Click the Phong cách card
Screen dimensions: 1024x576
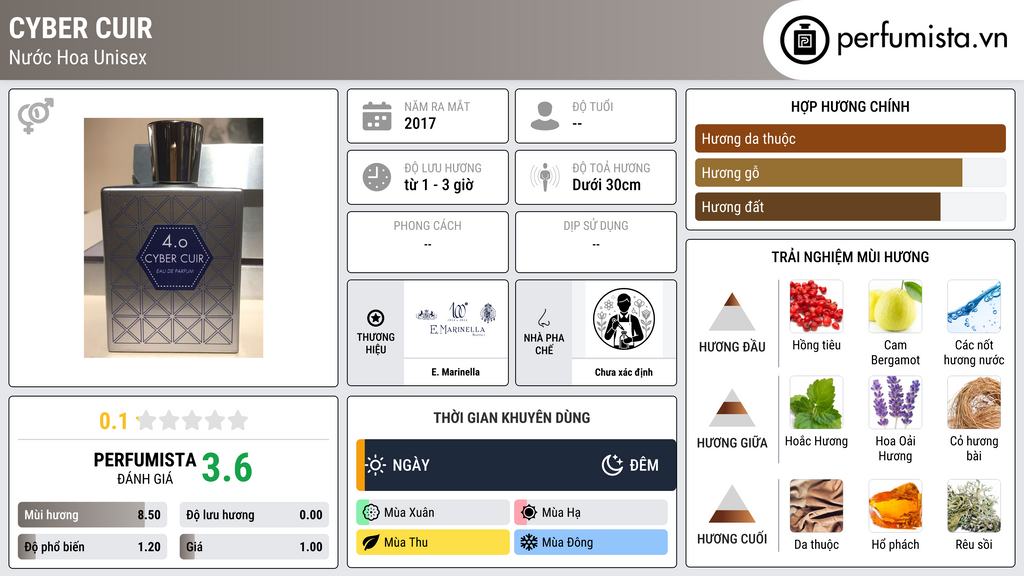click(x=428, y=242)
